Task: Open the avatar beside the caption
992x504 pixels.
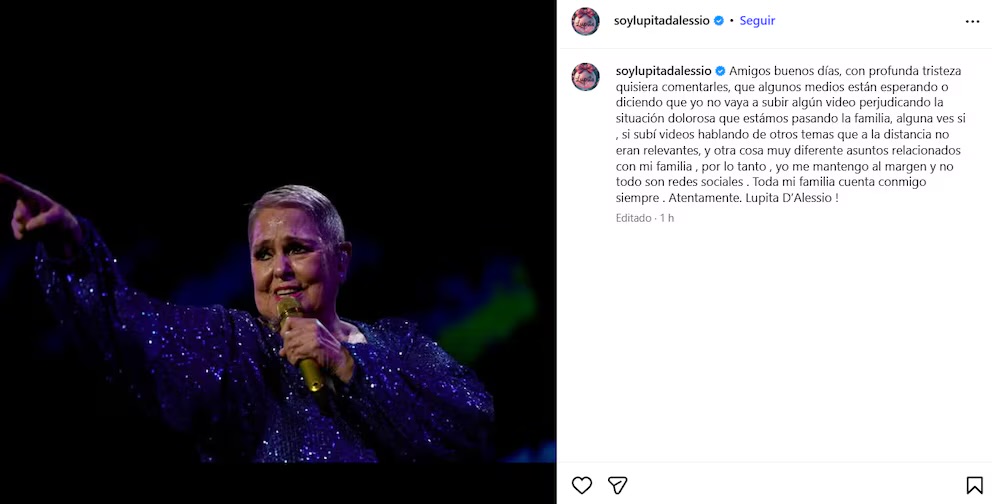Action: click(585, 77)
